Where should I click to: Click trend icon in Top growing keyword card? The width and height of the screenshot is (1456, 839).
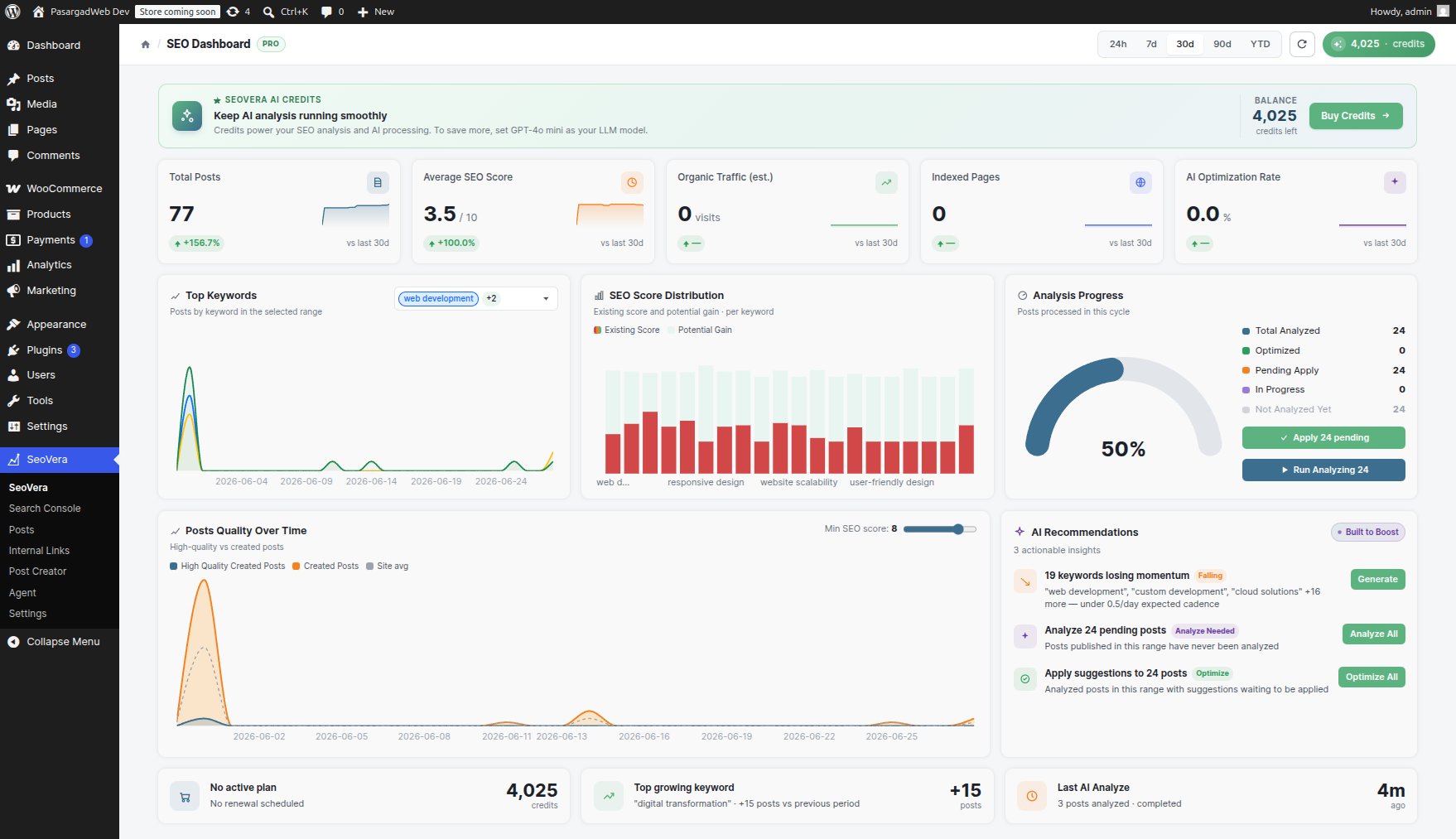coord(609,797)
